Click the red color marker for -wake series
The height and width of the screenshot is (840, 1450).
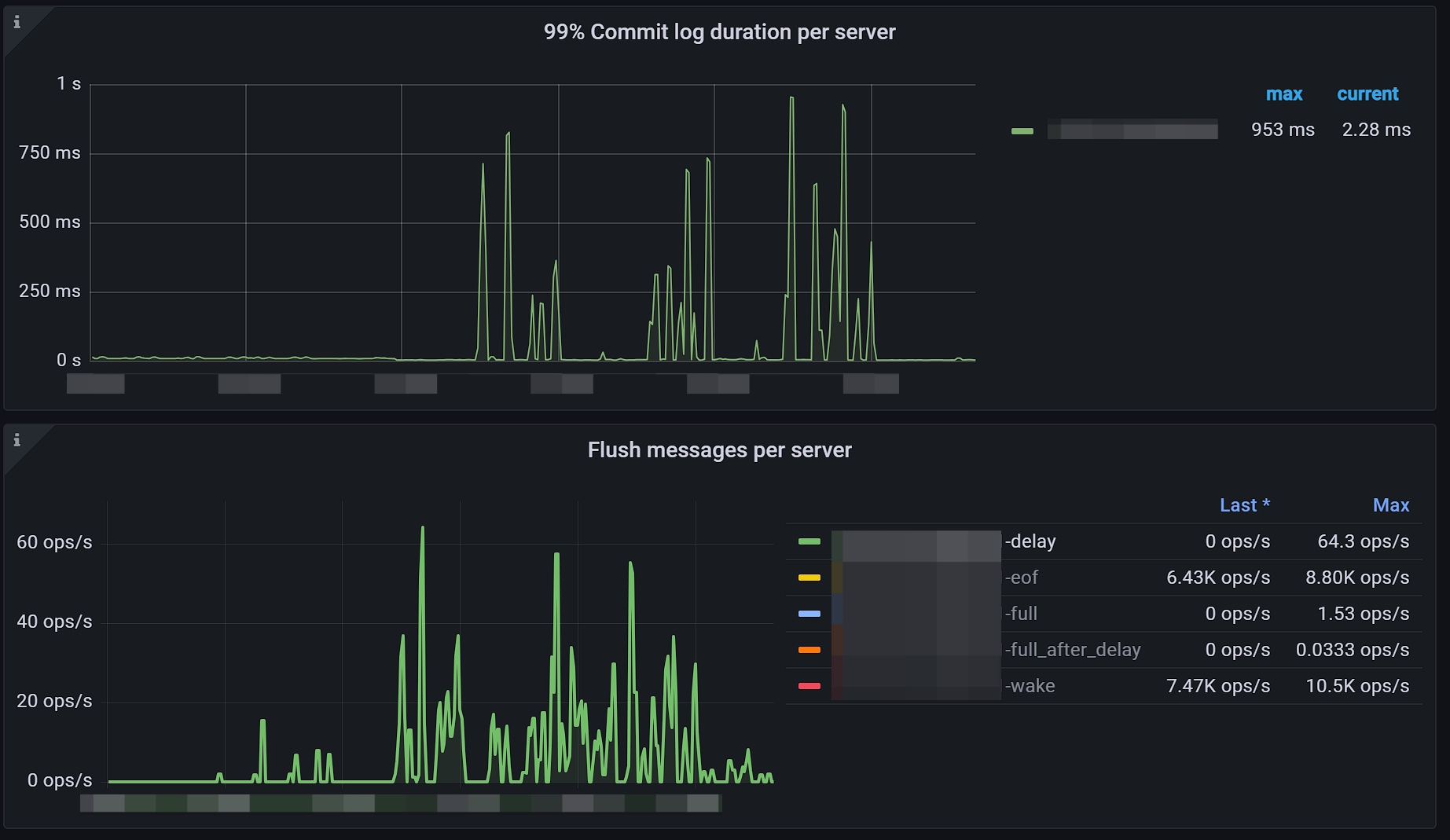pos(809,685)
